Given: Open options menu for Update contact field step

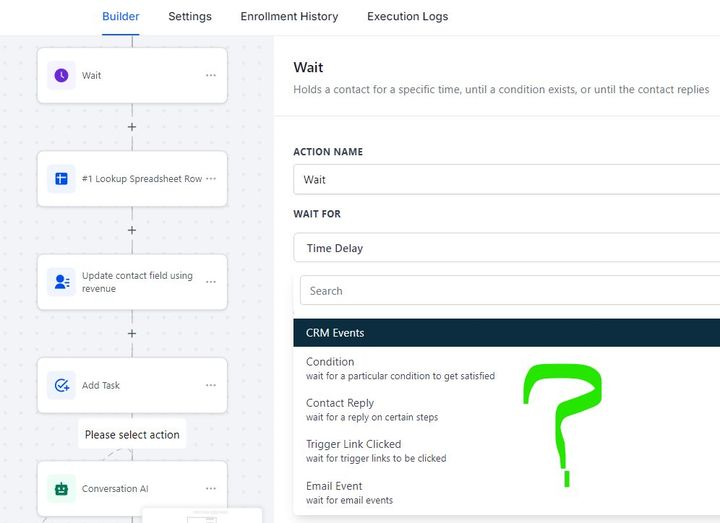Looking at the screenshot, I should [211, 282].
